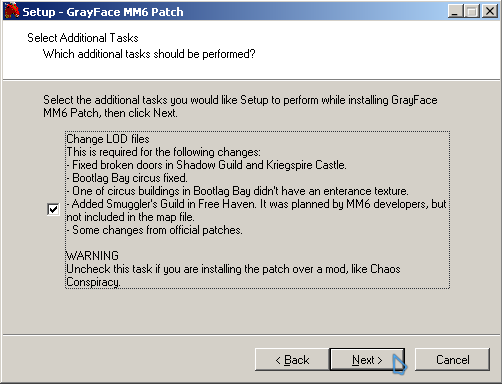The width and height of the screenshot is (502, 384).
Task: Uncheck the Change LOD files checkbox
Action: tap(53, 209)
